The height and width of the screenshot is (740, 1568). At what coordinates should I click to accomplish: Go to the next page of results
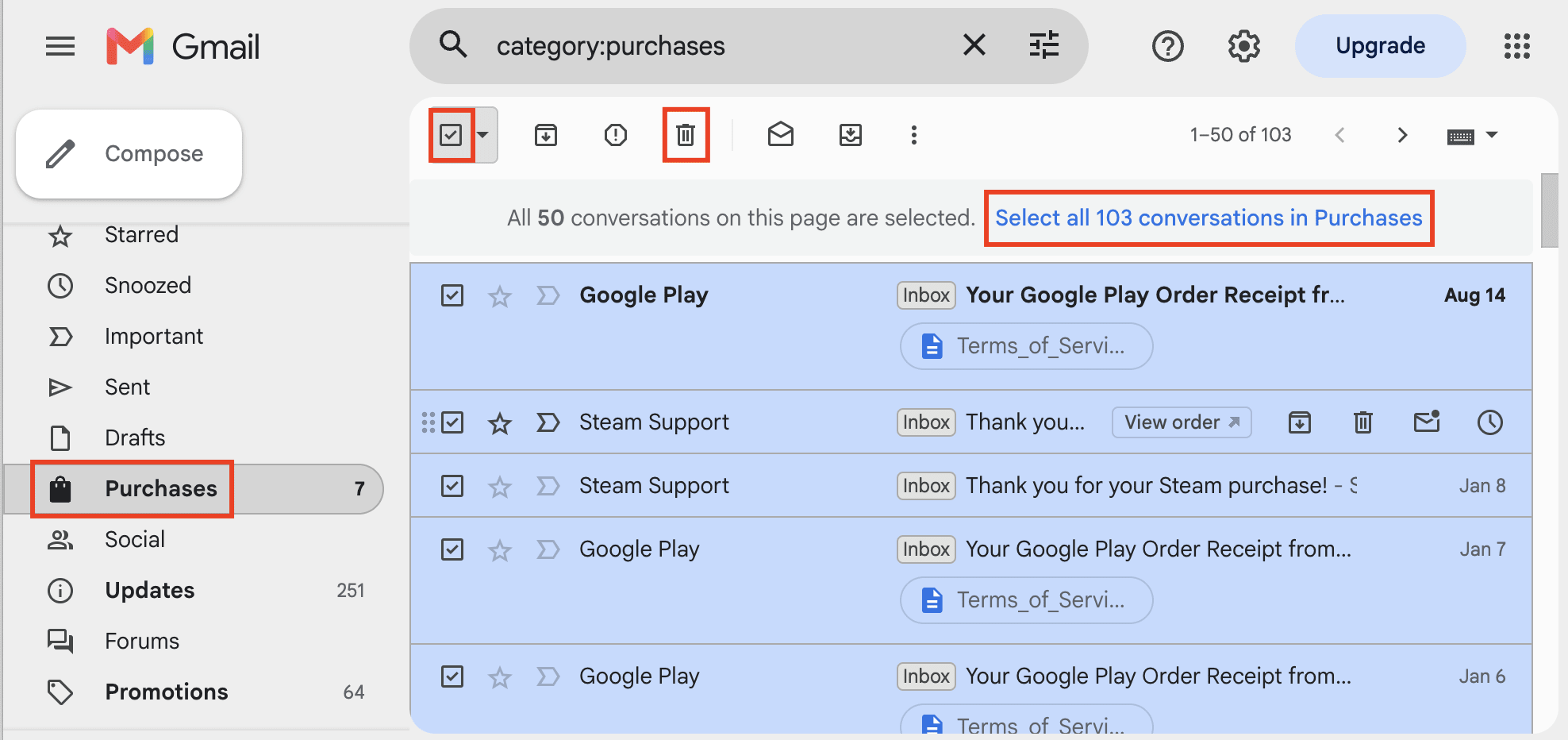(1402, 135)
